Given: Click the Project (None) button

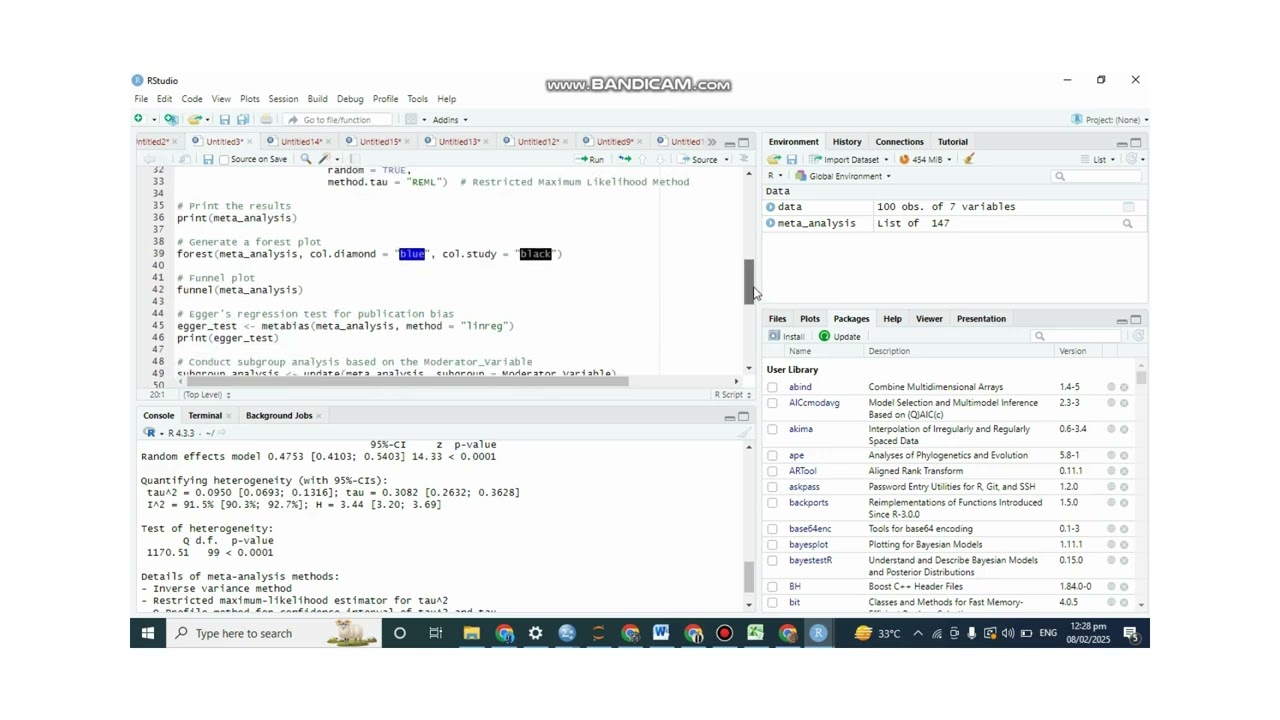Looking at the screenshot, I should coord(1109,120).
